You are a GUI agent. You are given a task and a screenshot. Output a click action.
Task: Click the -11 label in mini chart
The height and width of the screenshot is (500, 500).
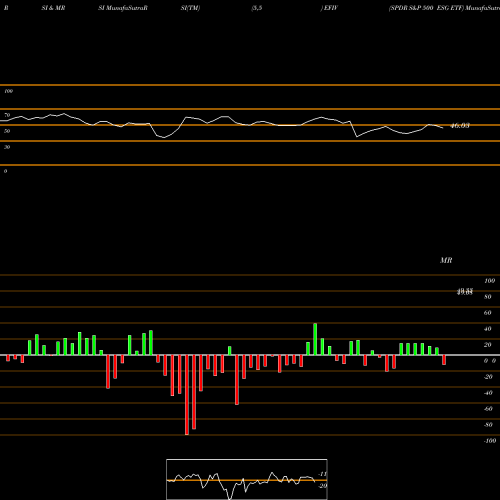point(323,474)
